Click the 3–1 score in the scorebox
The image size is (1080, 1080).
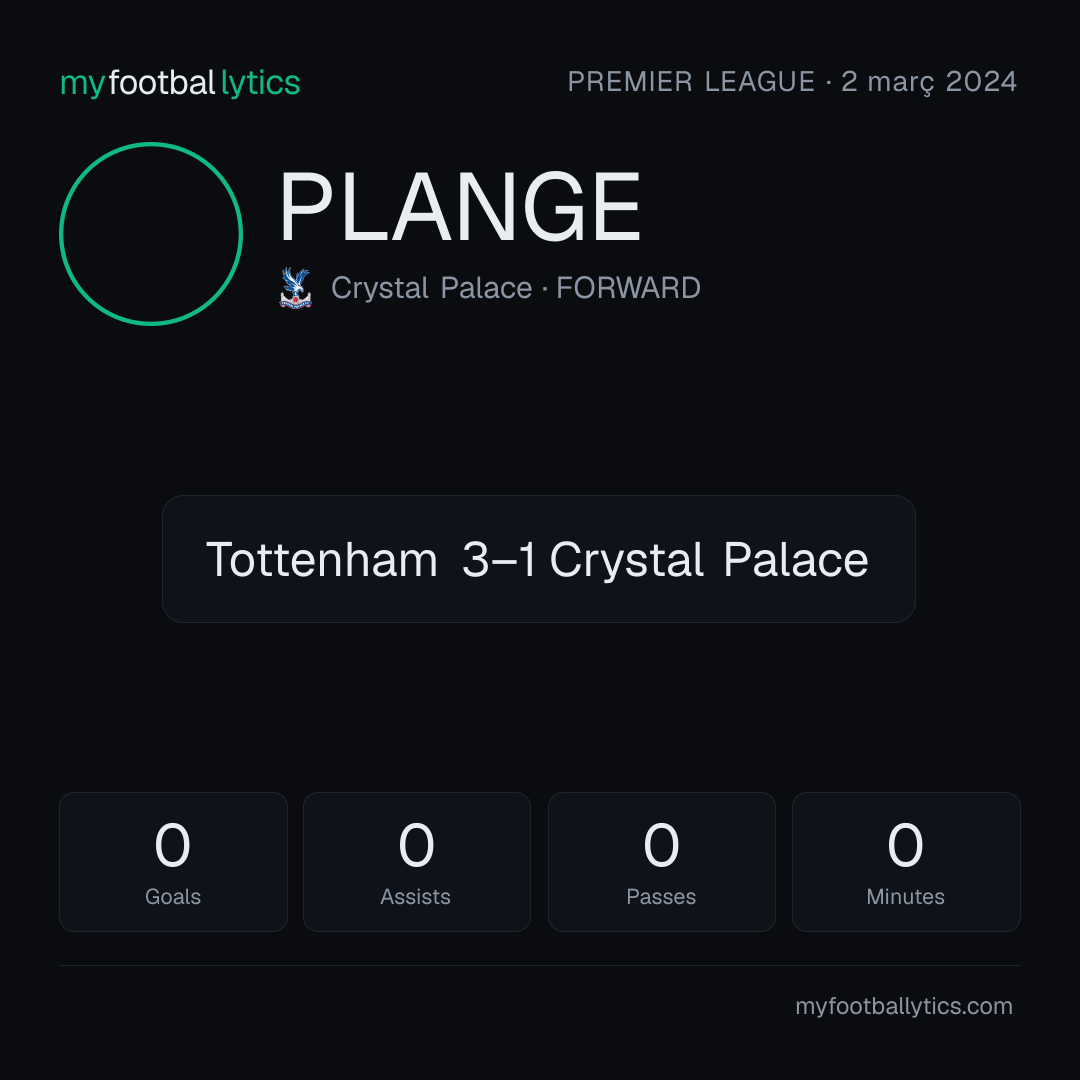[499, 559]
